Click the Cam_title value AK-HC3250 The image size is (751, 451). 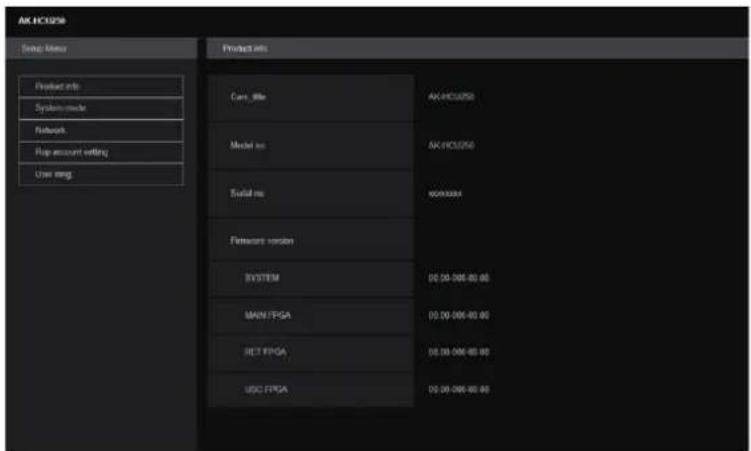451,97
